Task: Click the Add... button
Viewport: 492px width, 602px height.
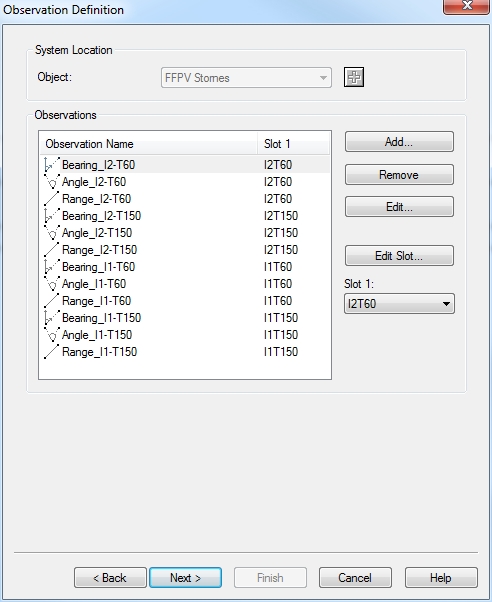Action: [x=399, y=142]
